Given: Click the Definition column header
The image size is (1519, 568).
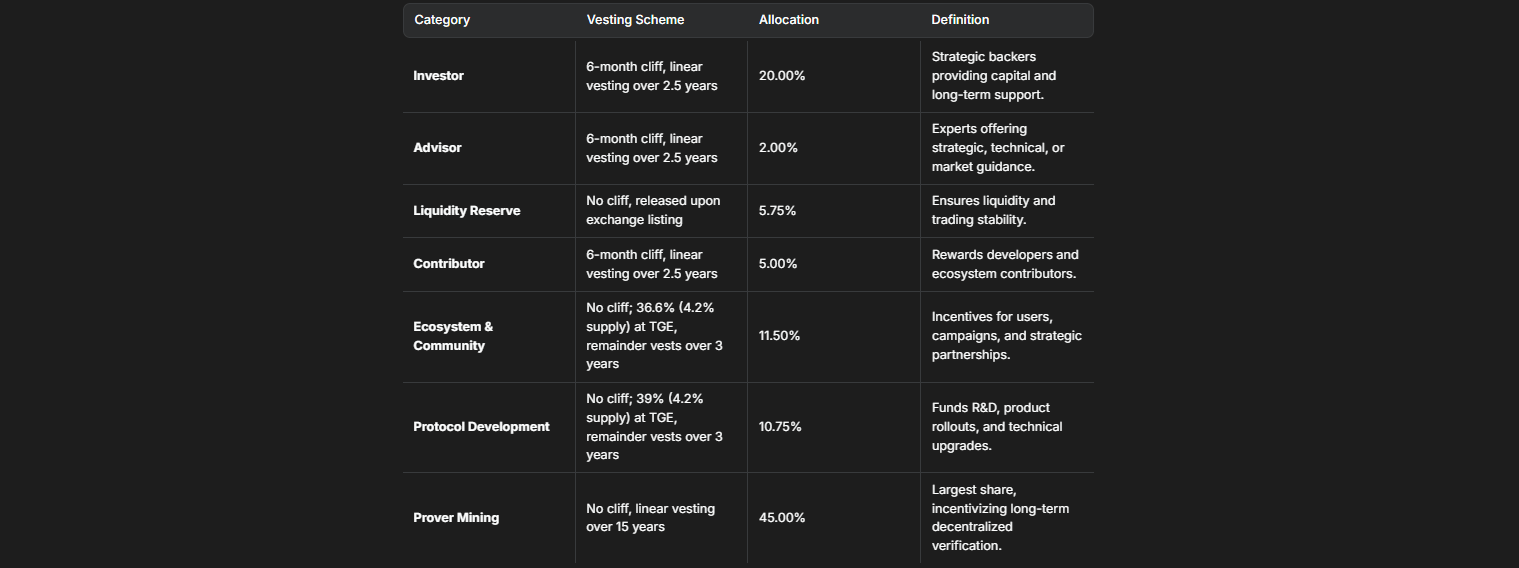Looking at the screenshot, I should click(960, 20).
